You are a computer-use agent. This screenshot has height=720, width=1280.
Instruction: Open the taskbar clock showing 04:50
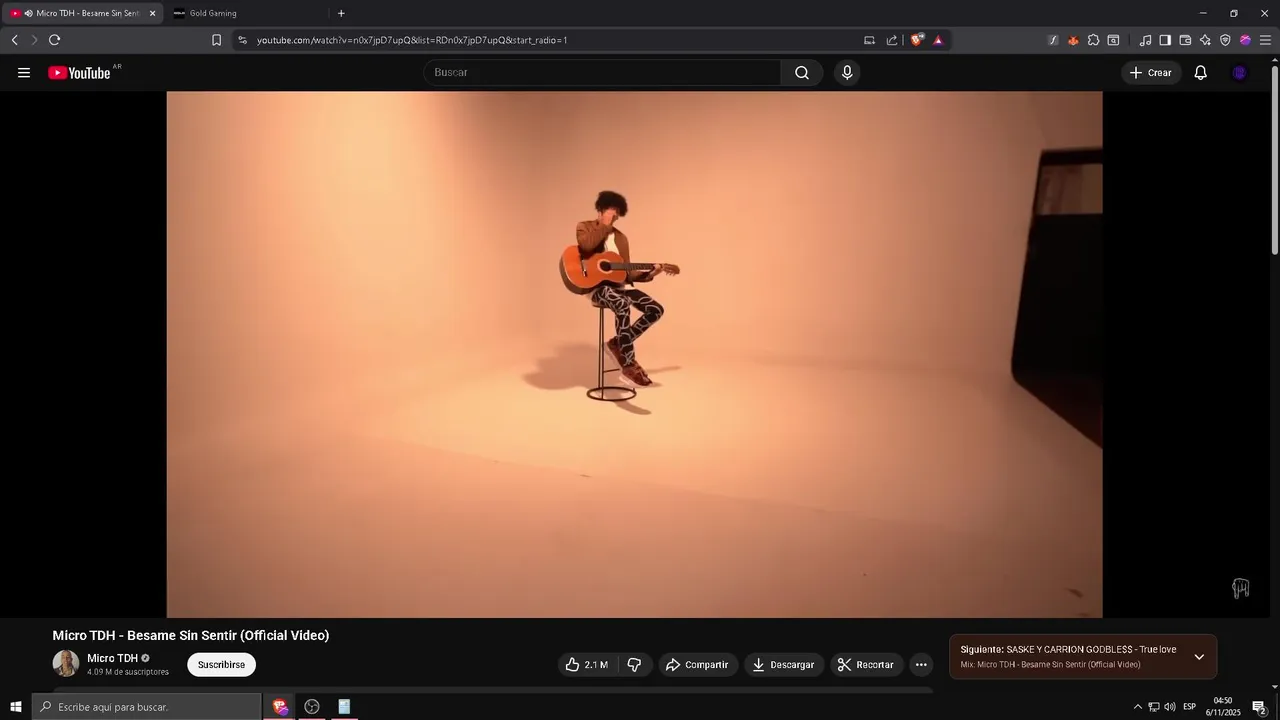point(1223,707)
